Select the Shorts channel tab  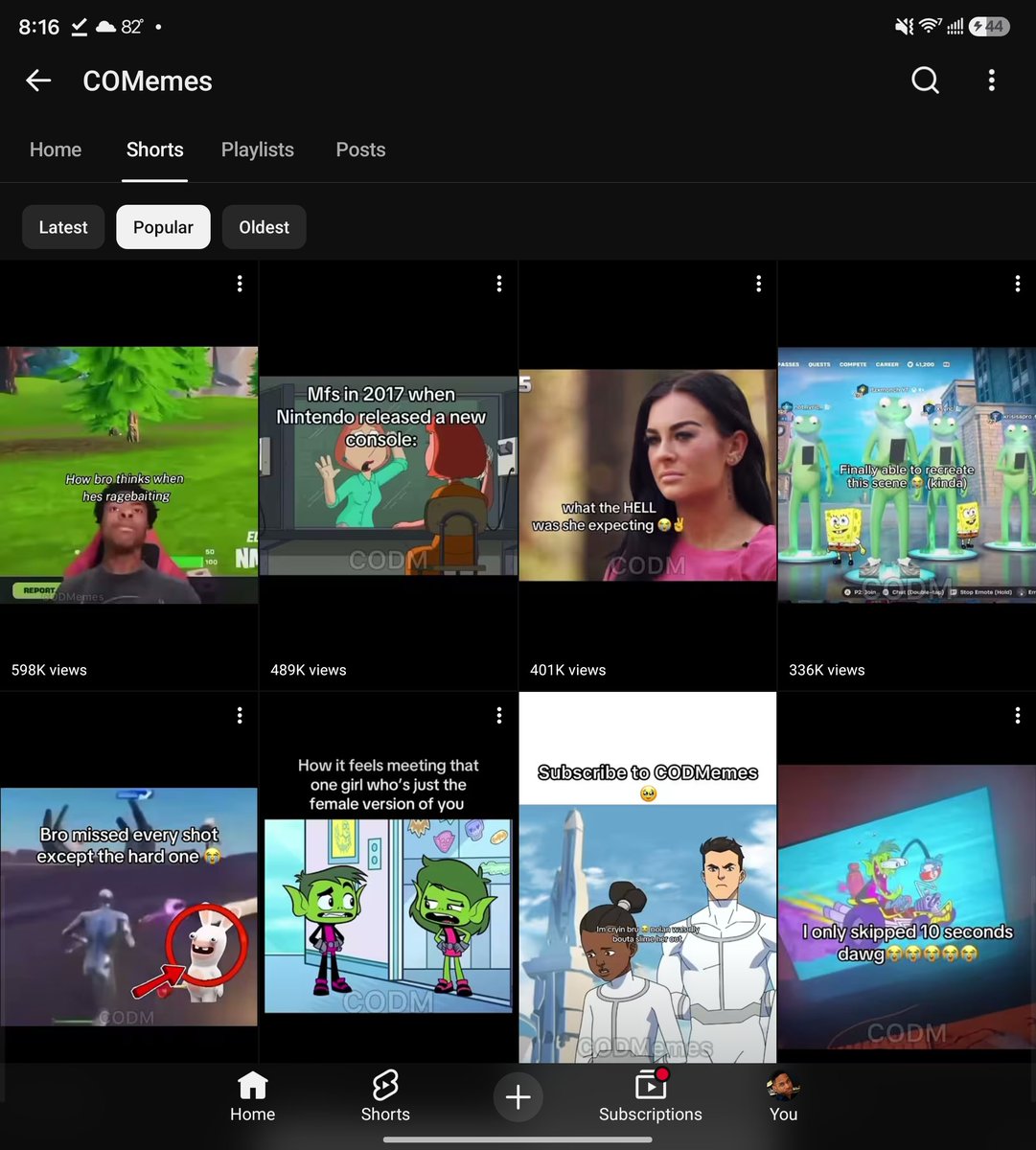point(154,149)
